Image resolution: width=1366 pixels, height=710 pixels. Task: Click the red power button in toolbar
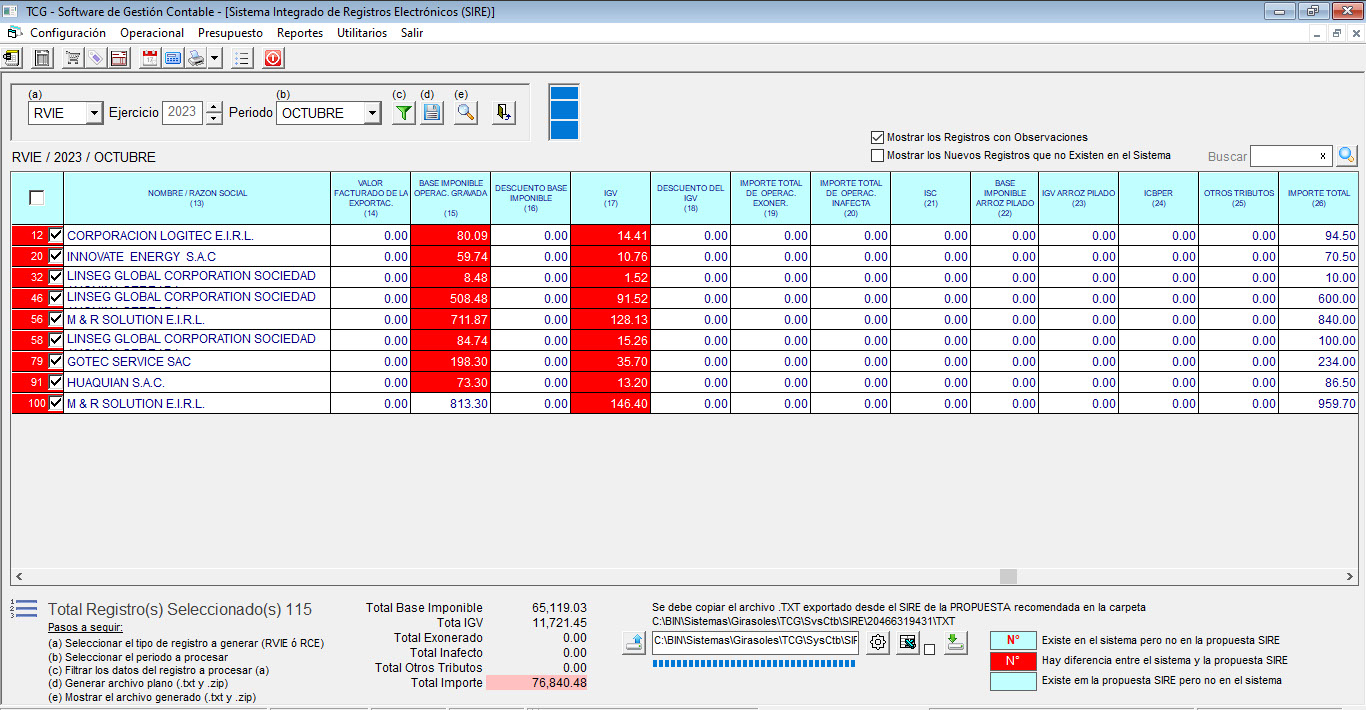[273, 59]
